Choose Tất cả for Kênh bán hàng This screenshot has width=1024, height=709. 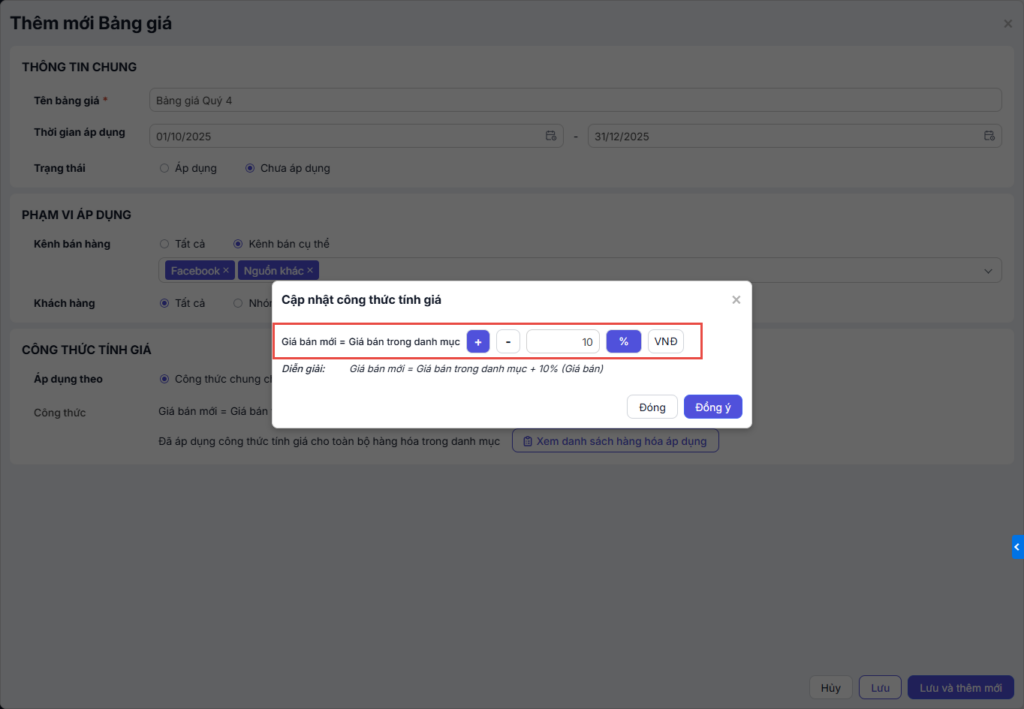[x=164, y=243]
